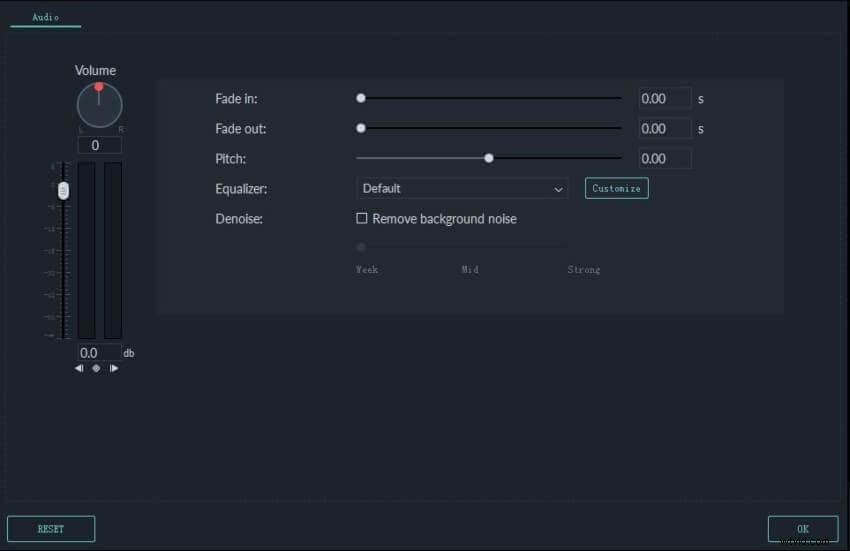850x551 pixels.
Task: Click the Denoise strength slider handle
Action: tap(362, 247)
